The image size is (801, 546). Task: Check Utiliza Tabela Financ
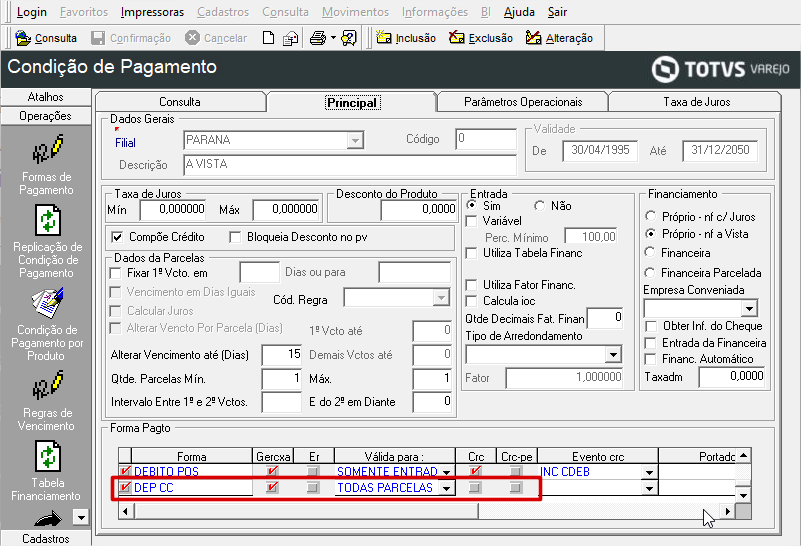(472, 253)
